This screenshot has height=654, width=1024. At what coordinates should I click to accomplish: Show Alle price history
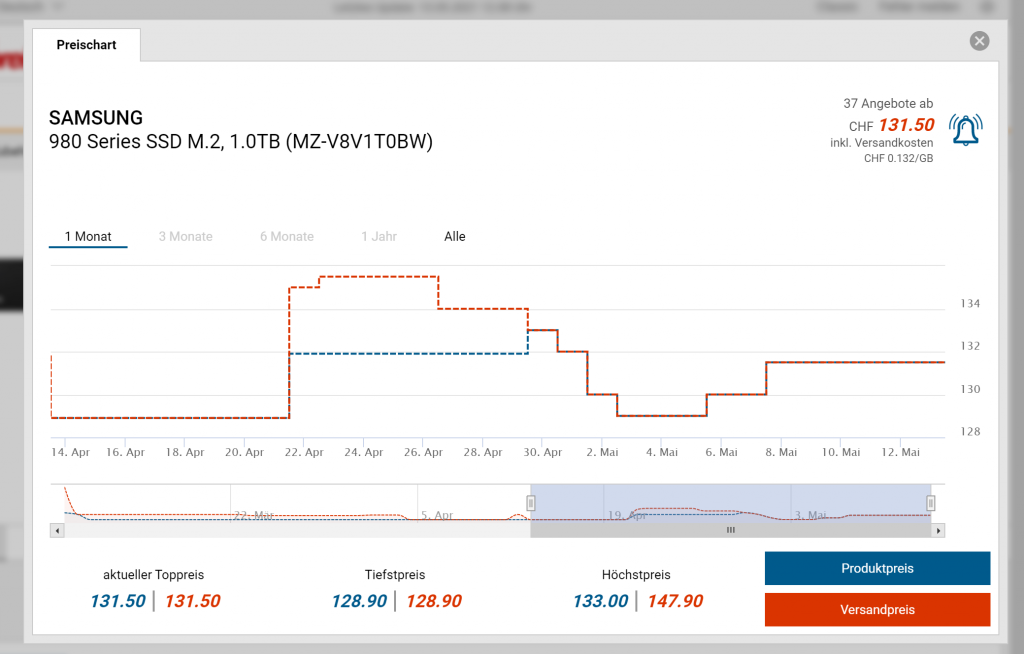coord(455,237)
